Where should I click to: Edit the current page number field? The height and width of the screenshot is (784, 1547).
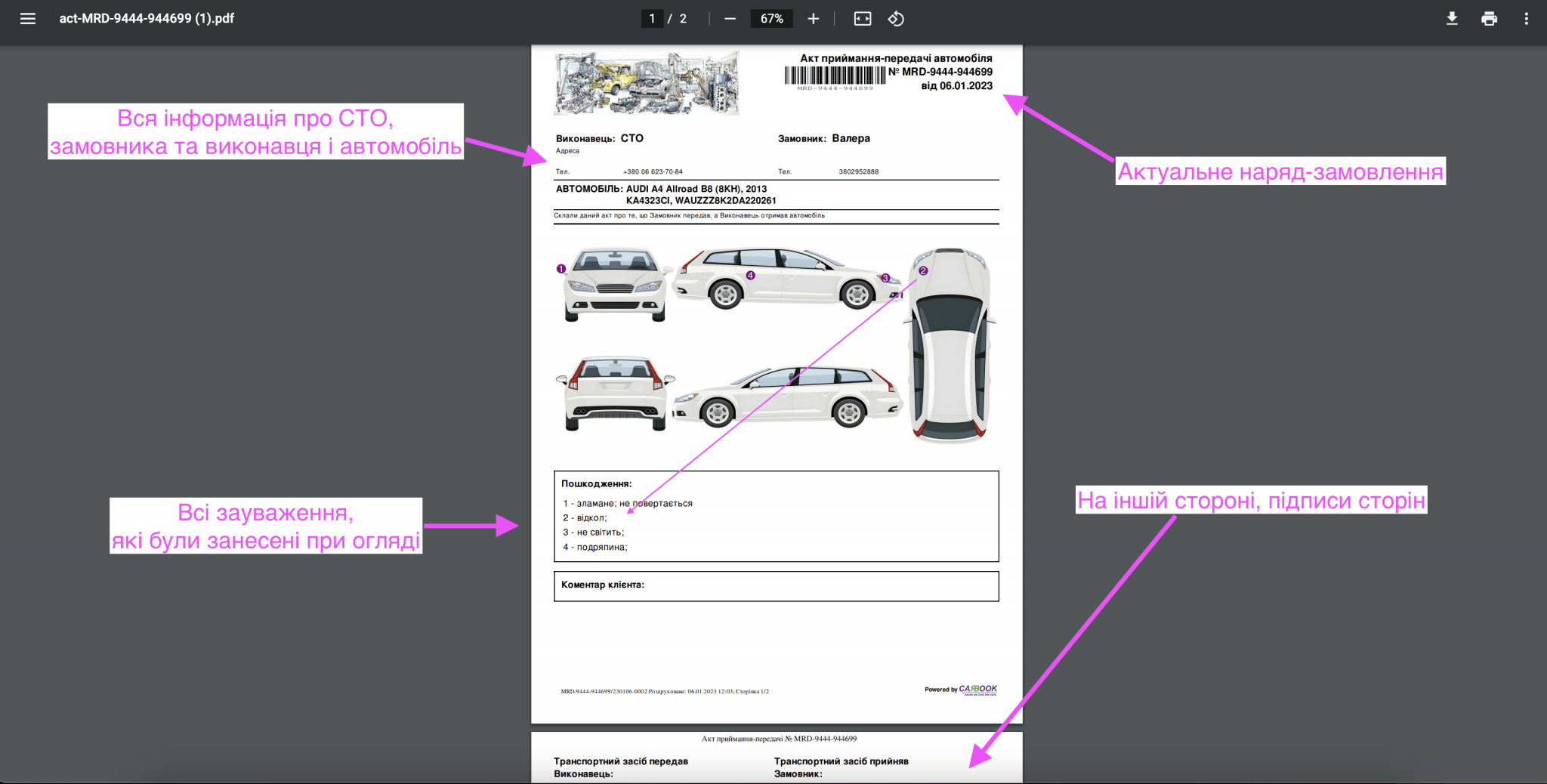[x=652, y=19]
